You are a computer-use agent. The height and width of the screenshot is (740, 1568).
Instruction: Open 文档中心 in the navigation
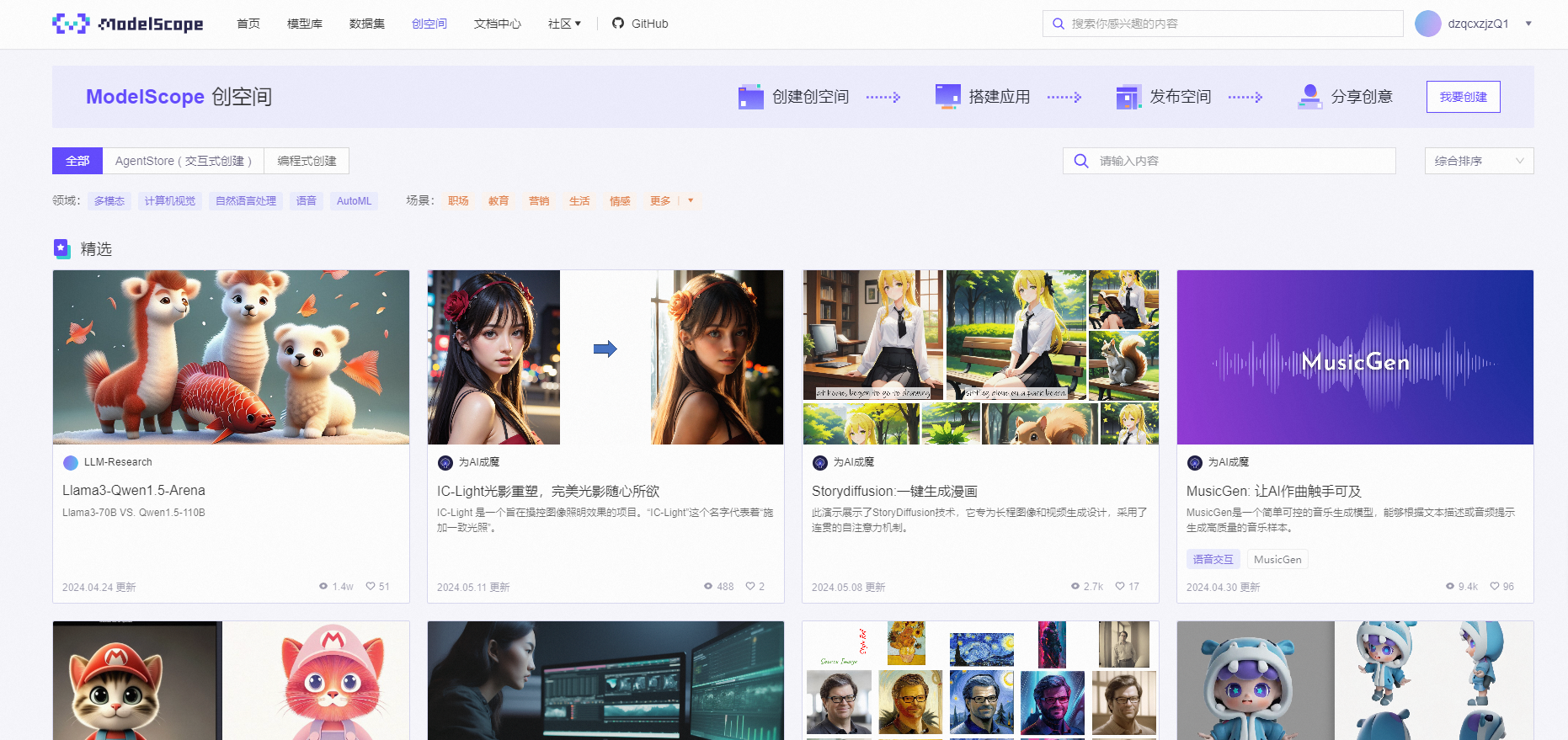click(x=498, y=24)
